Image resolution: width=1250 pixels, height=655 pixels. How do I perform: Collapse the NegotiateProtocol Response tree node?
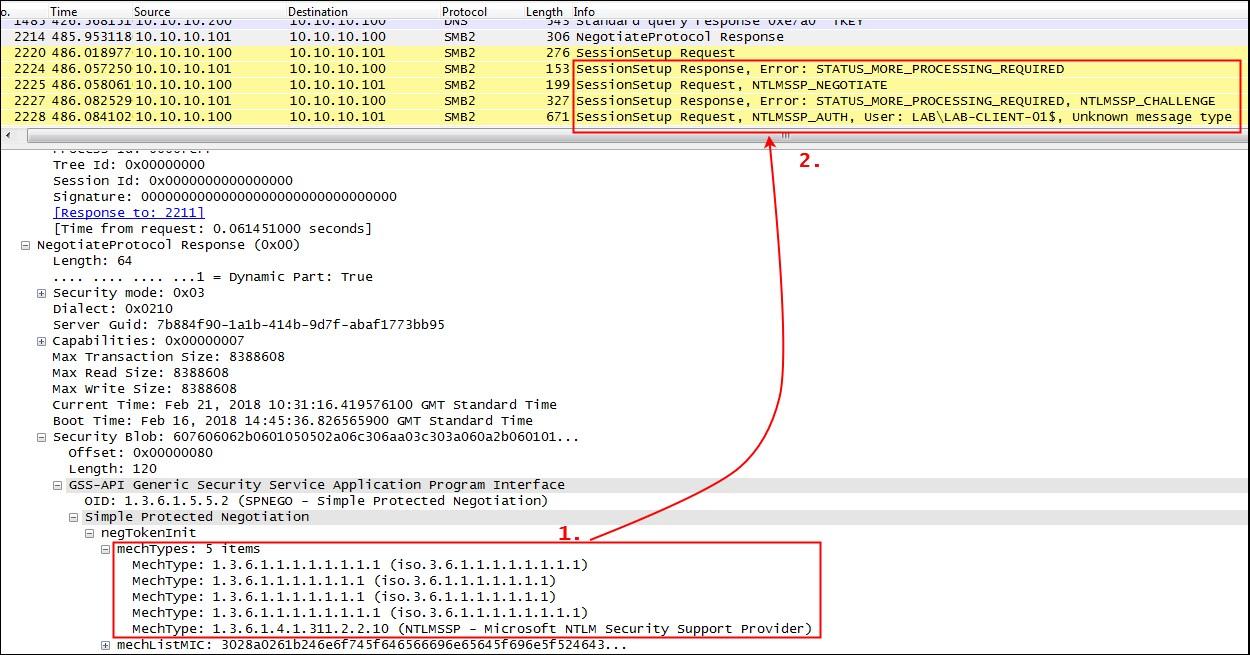(x=26, y=245)
